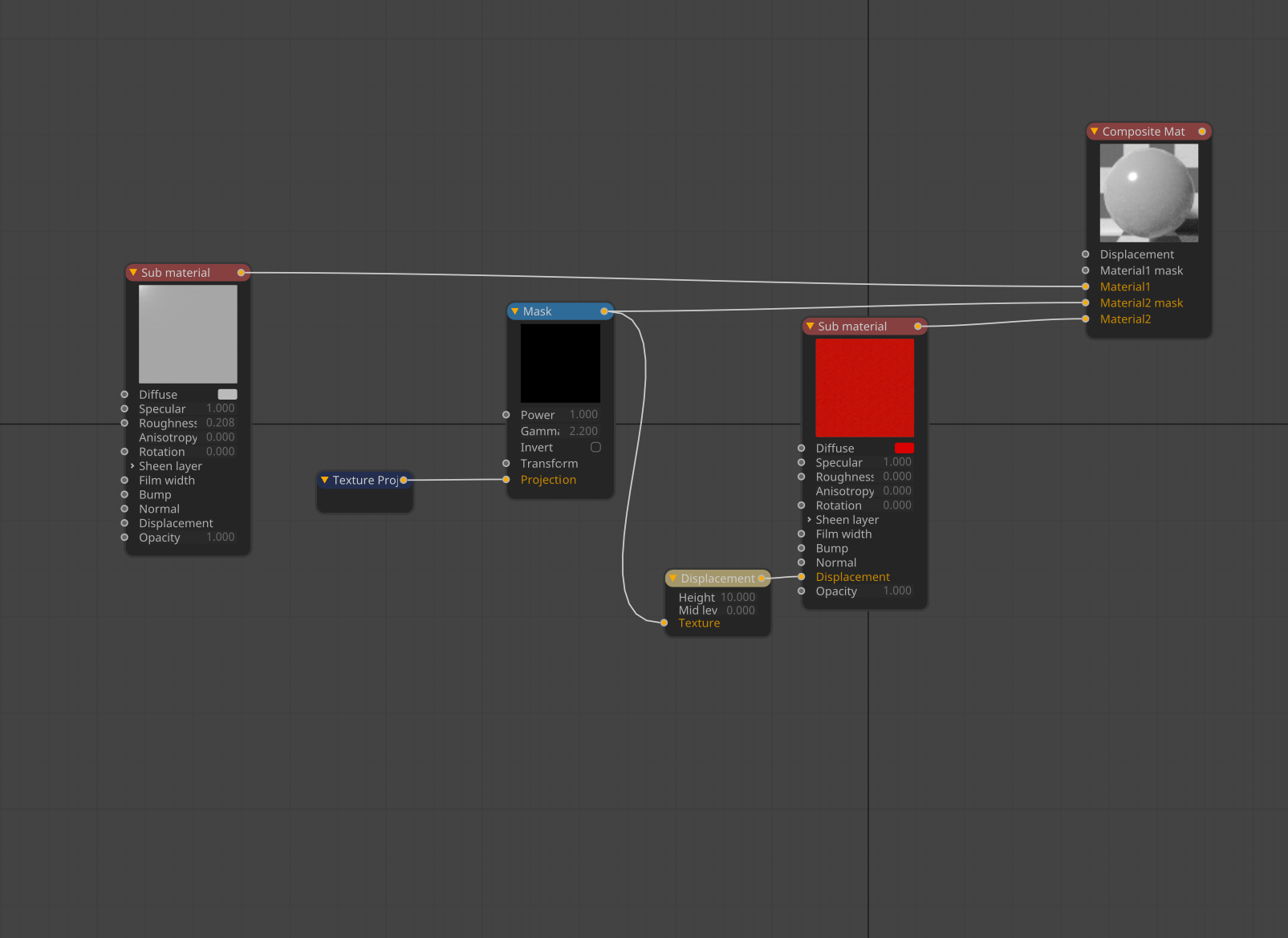Select the Material2 input pin on Composite Mat

click(x=1086, y=319)
